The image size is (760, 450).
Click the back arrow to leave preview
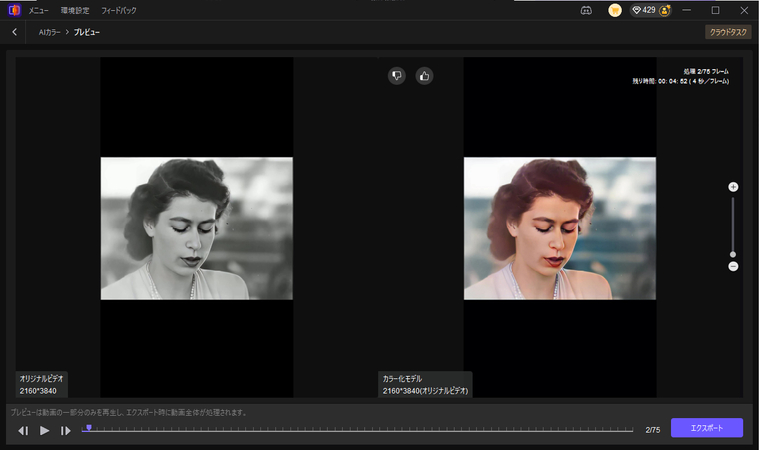tap(14, 32)
